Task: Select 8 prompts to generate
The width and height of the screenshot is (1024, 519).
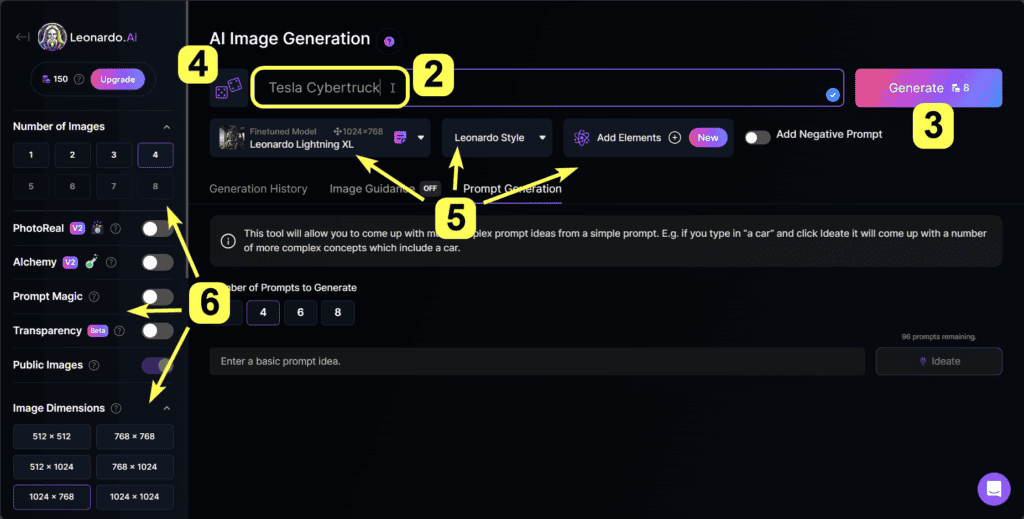Action: 338,313
